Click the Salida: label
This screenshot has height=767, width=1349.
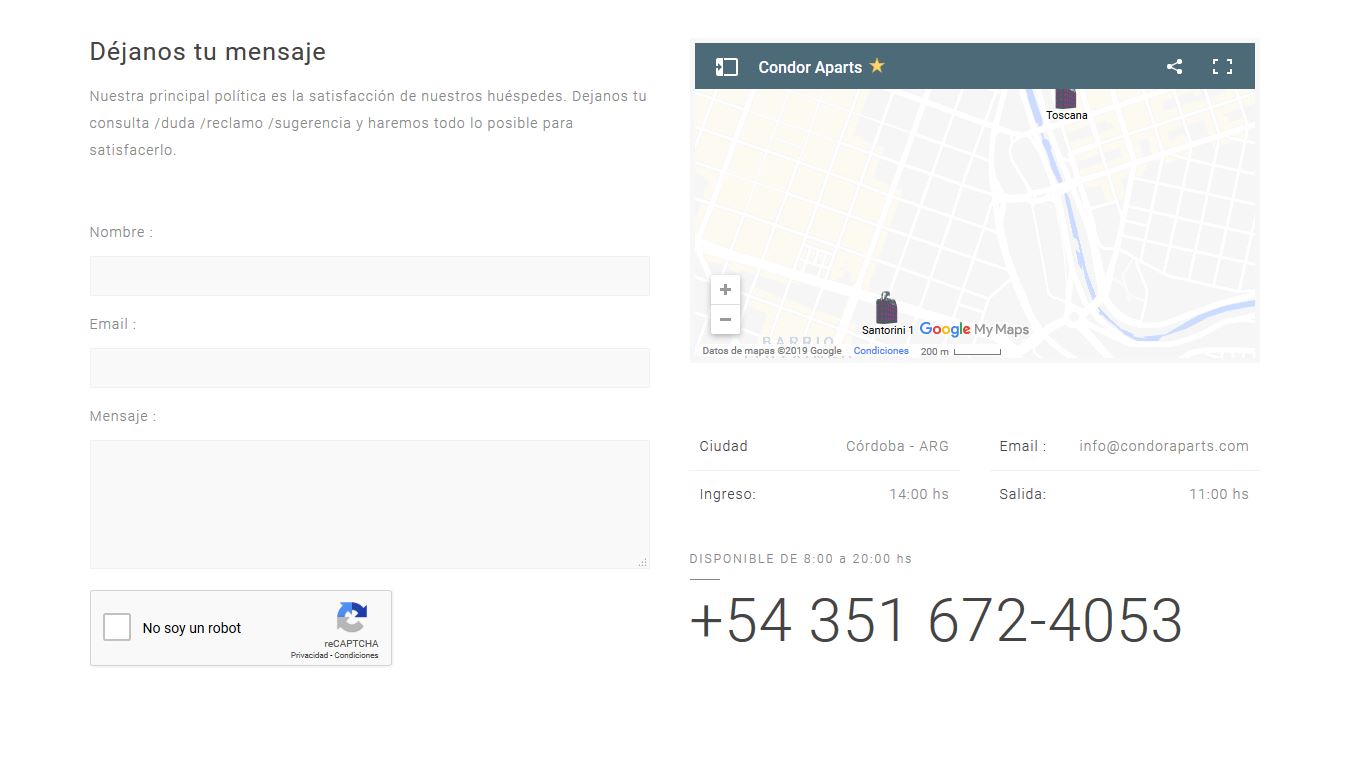click(x=1023, y=494)
